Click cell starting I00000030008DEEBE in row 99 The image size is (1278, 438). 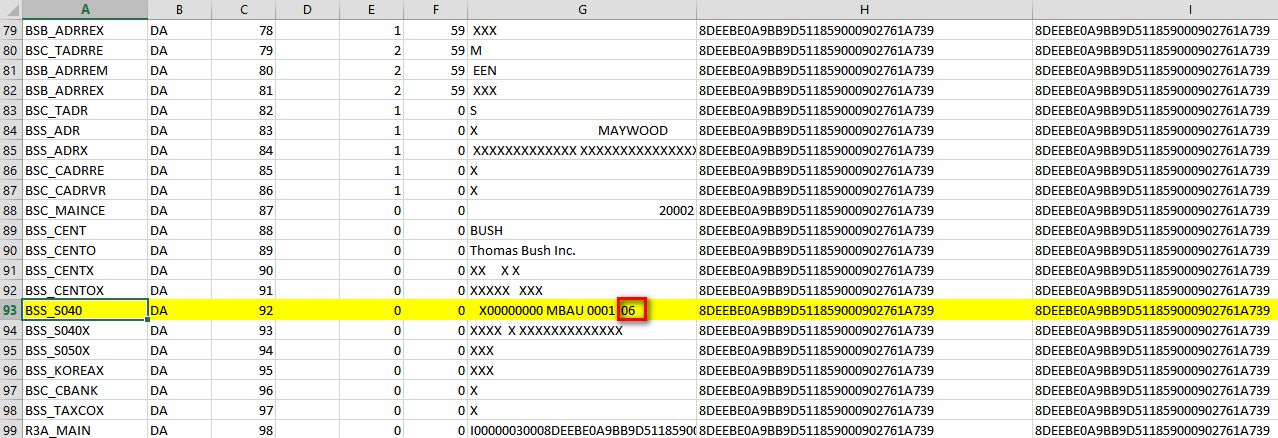point(582,431)
